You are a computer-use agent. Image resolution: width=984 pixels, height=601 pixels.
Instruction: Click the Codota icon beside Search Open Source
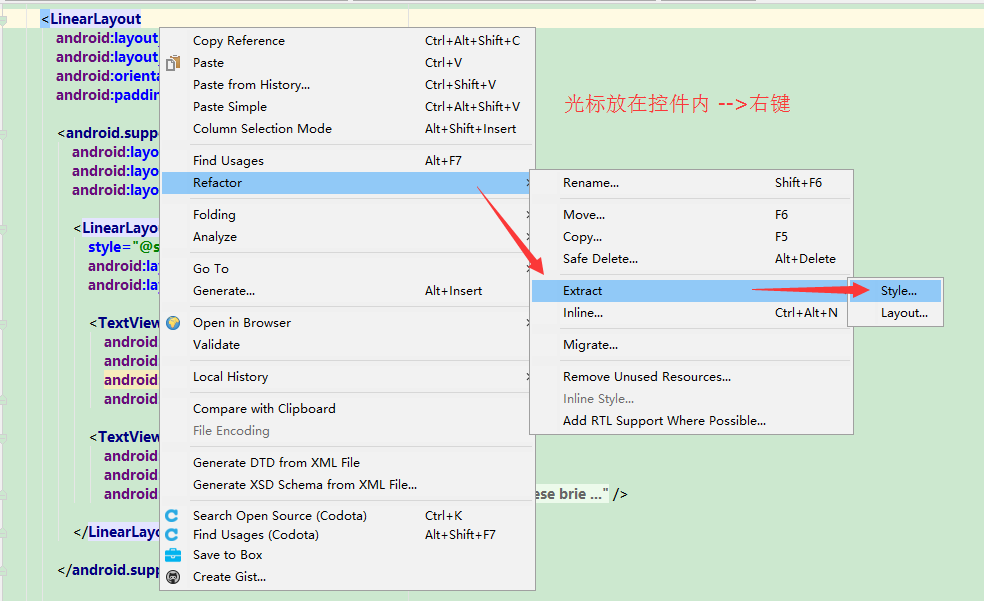click(x=172, y=516)
